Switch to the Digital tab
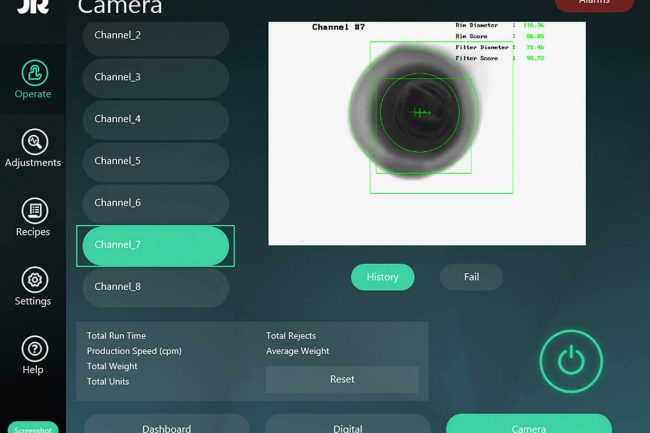 pos(347,425)
